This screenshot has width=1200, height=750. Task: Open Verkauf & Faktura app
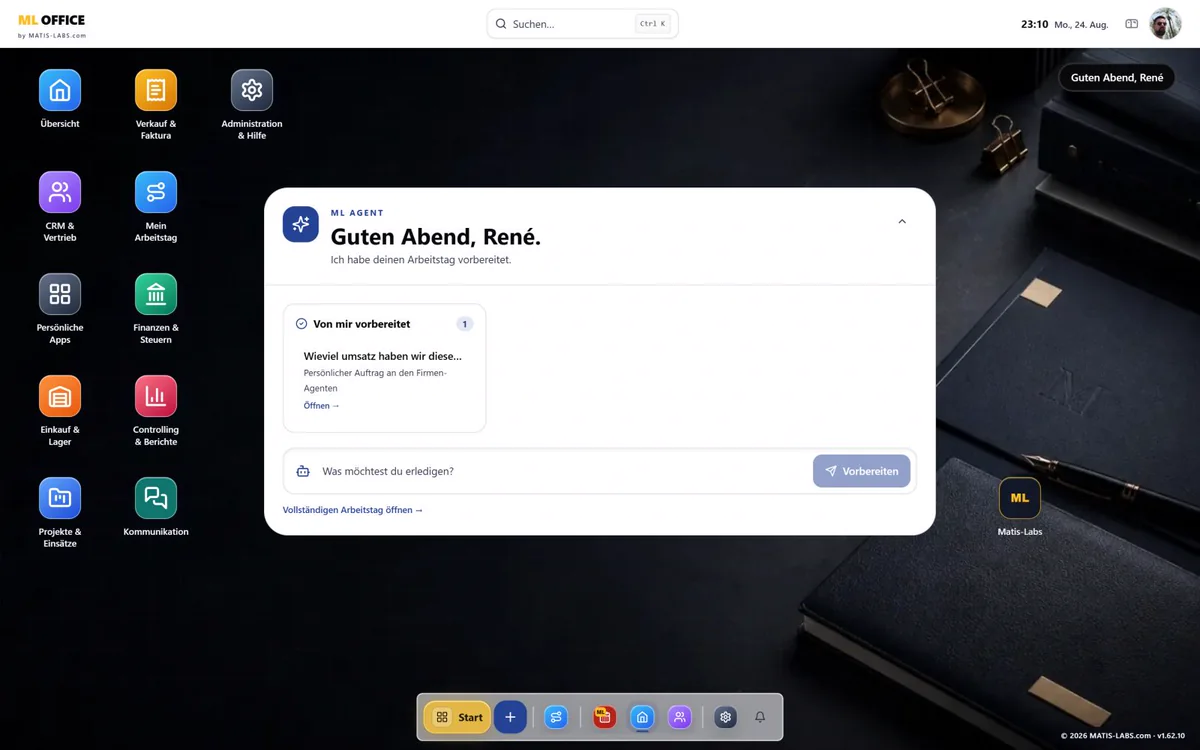[156, 90]
